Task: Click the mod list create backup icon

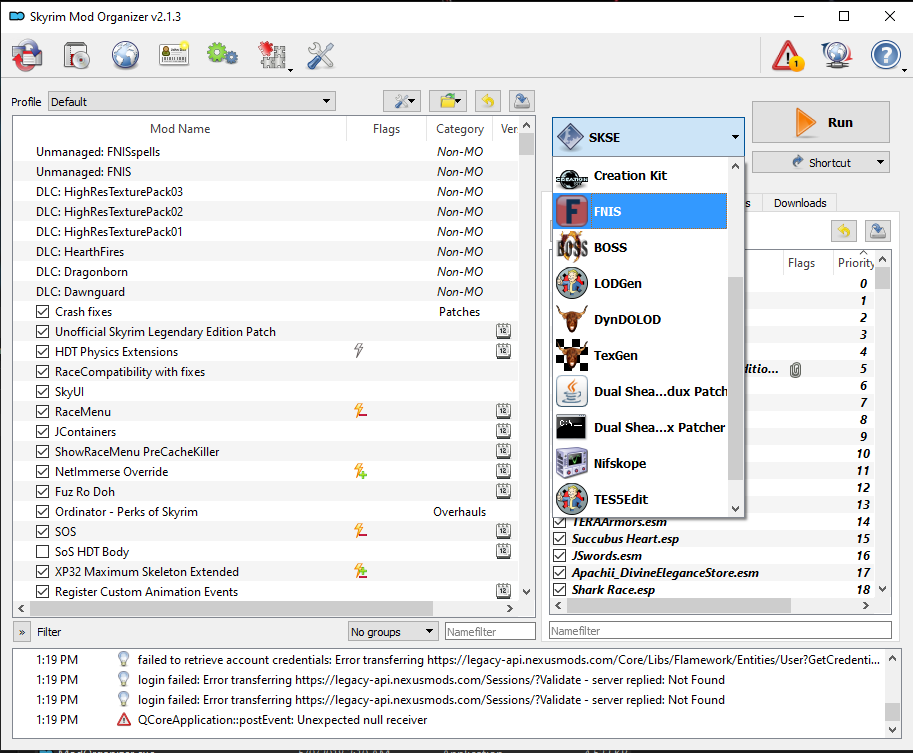Action: click(x=522, y=101)
